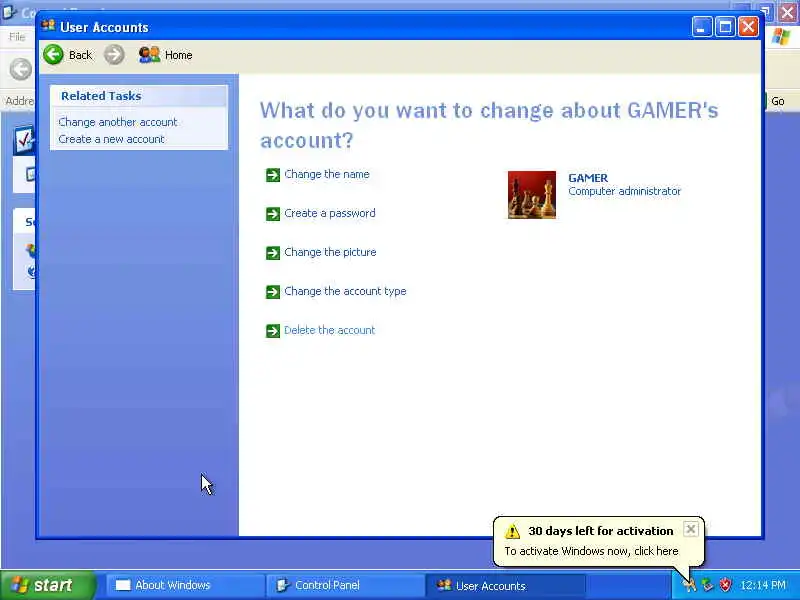Select the GAMER chess account picture
This screenshot has height=600, width=800.
(x=532, y=195)
